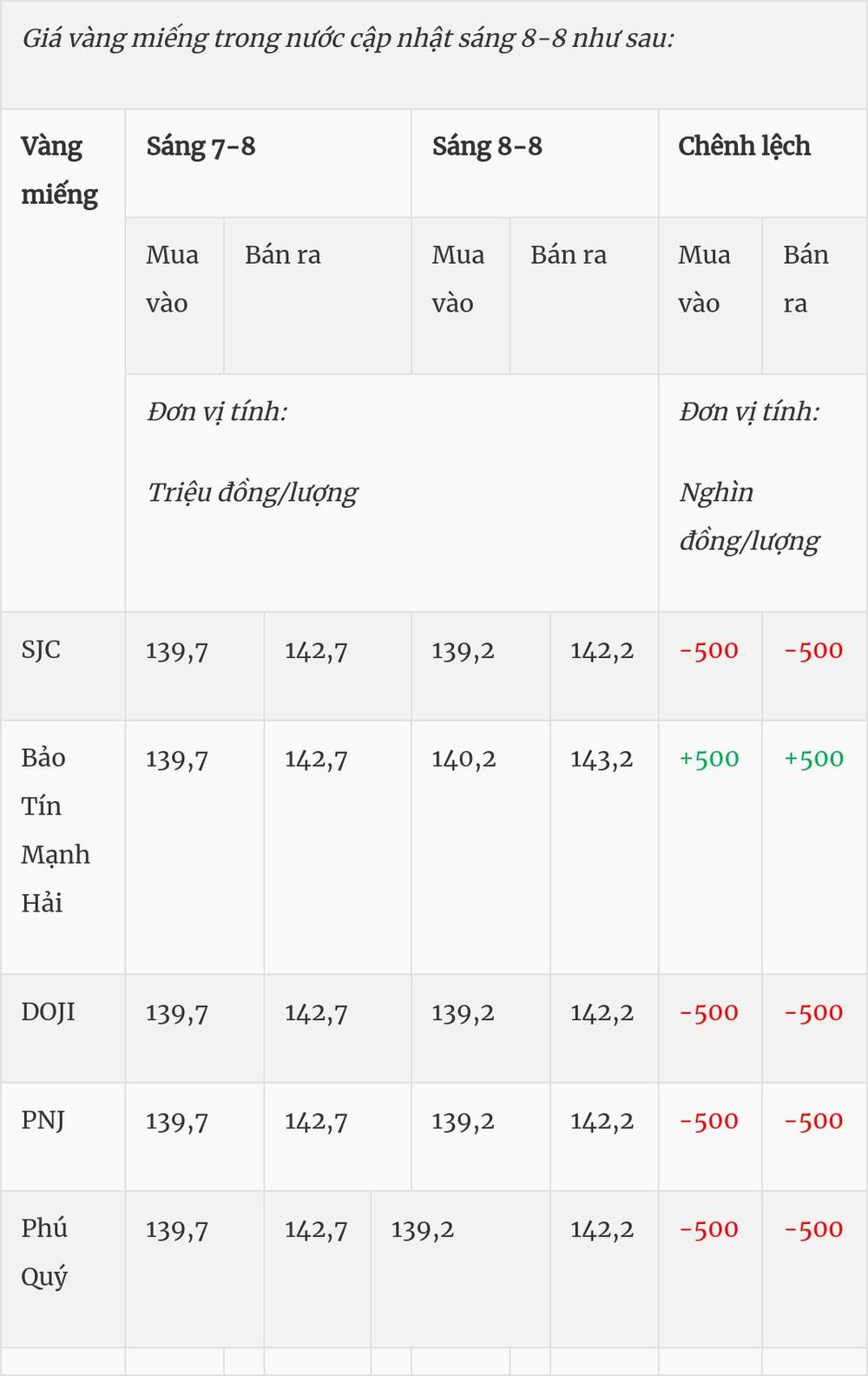This screenshot has width=868, height=1376.
Task: Click the 'Vàng miếng' header cell
Action: pos(62,359)
